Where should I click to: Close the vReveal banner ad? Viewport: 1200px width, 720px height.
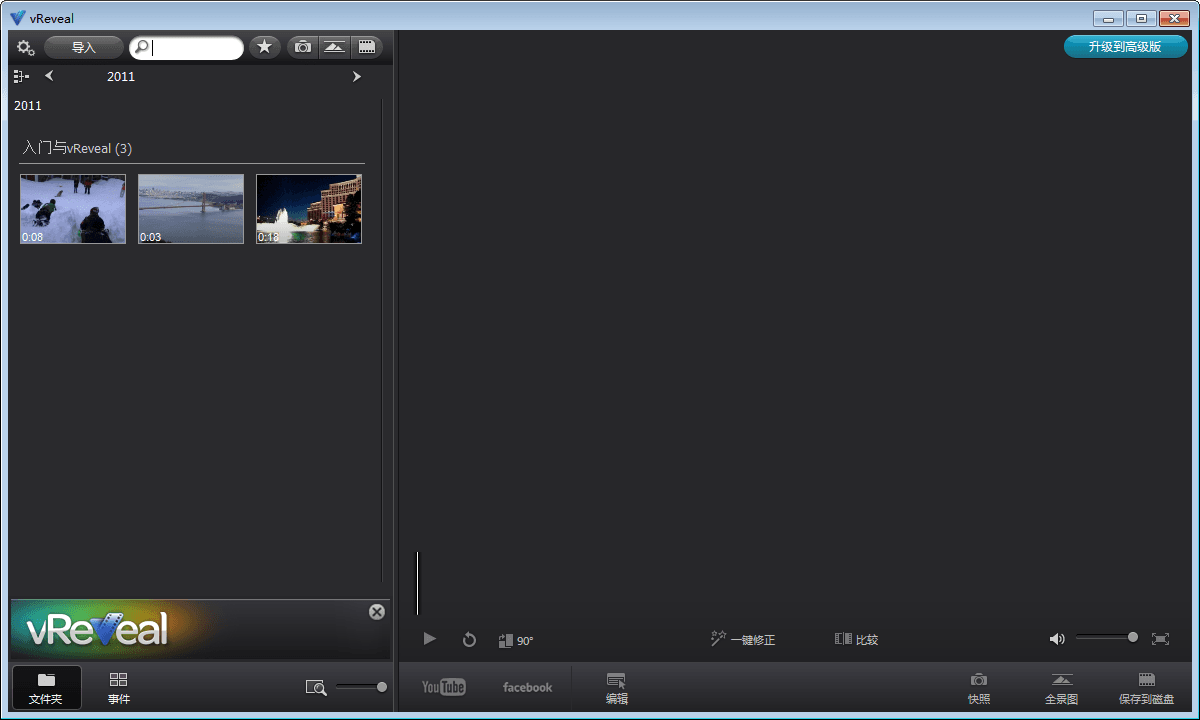tap(377, 612)
